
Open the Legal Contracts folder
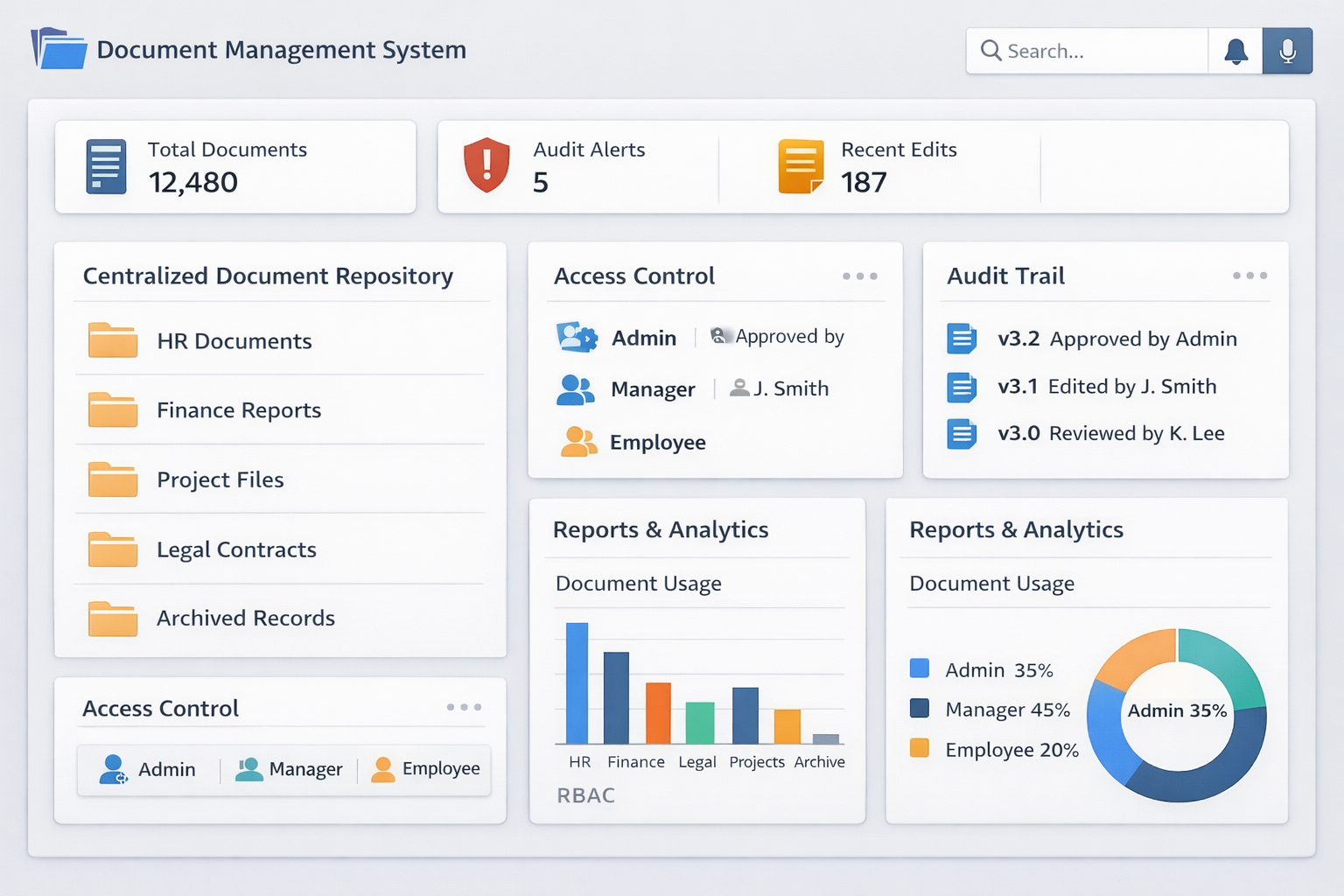pos(236,549)
